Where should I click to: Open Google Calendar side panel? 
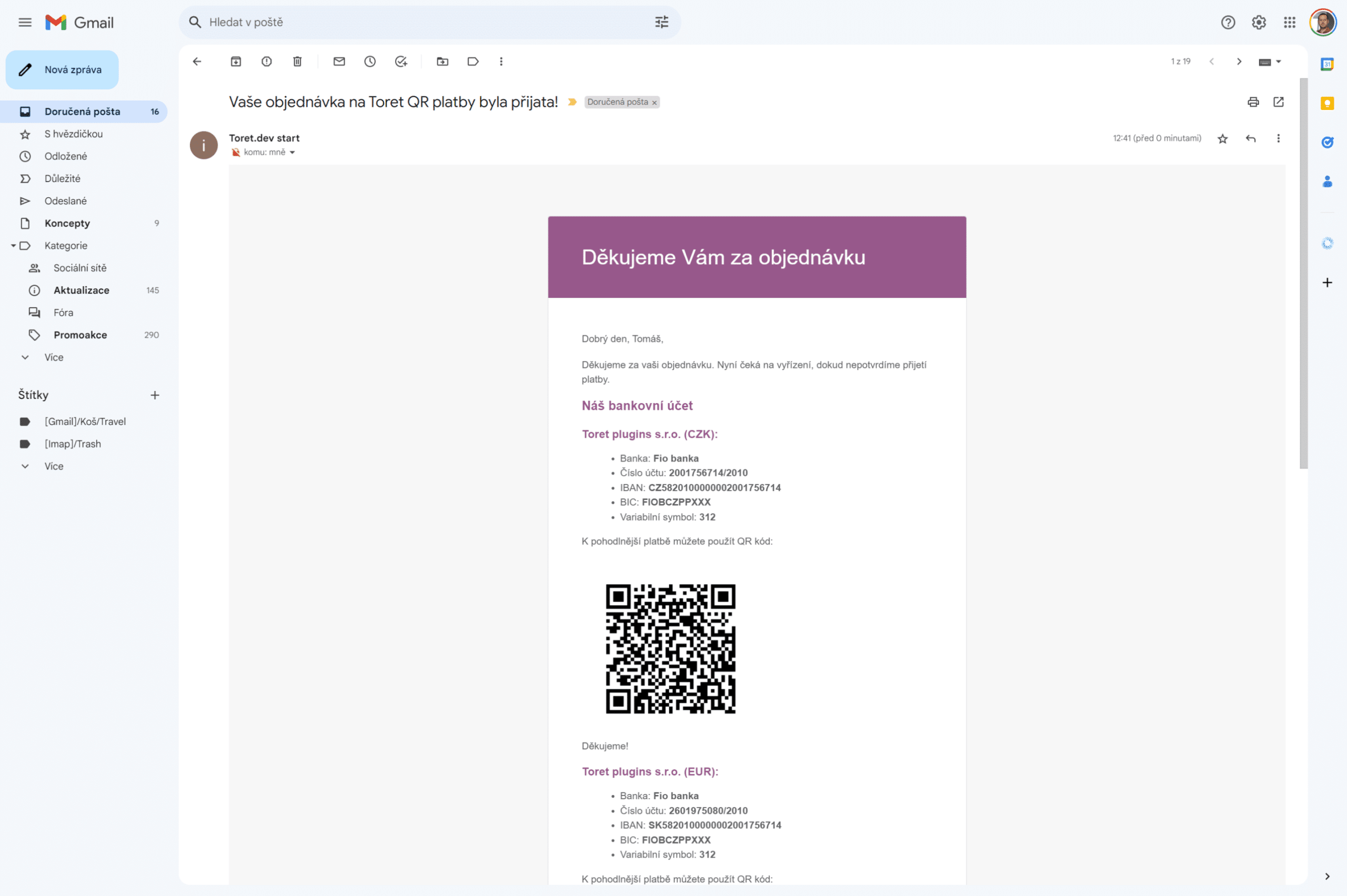click(1327, 64)
